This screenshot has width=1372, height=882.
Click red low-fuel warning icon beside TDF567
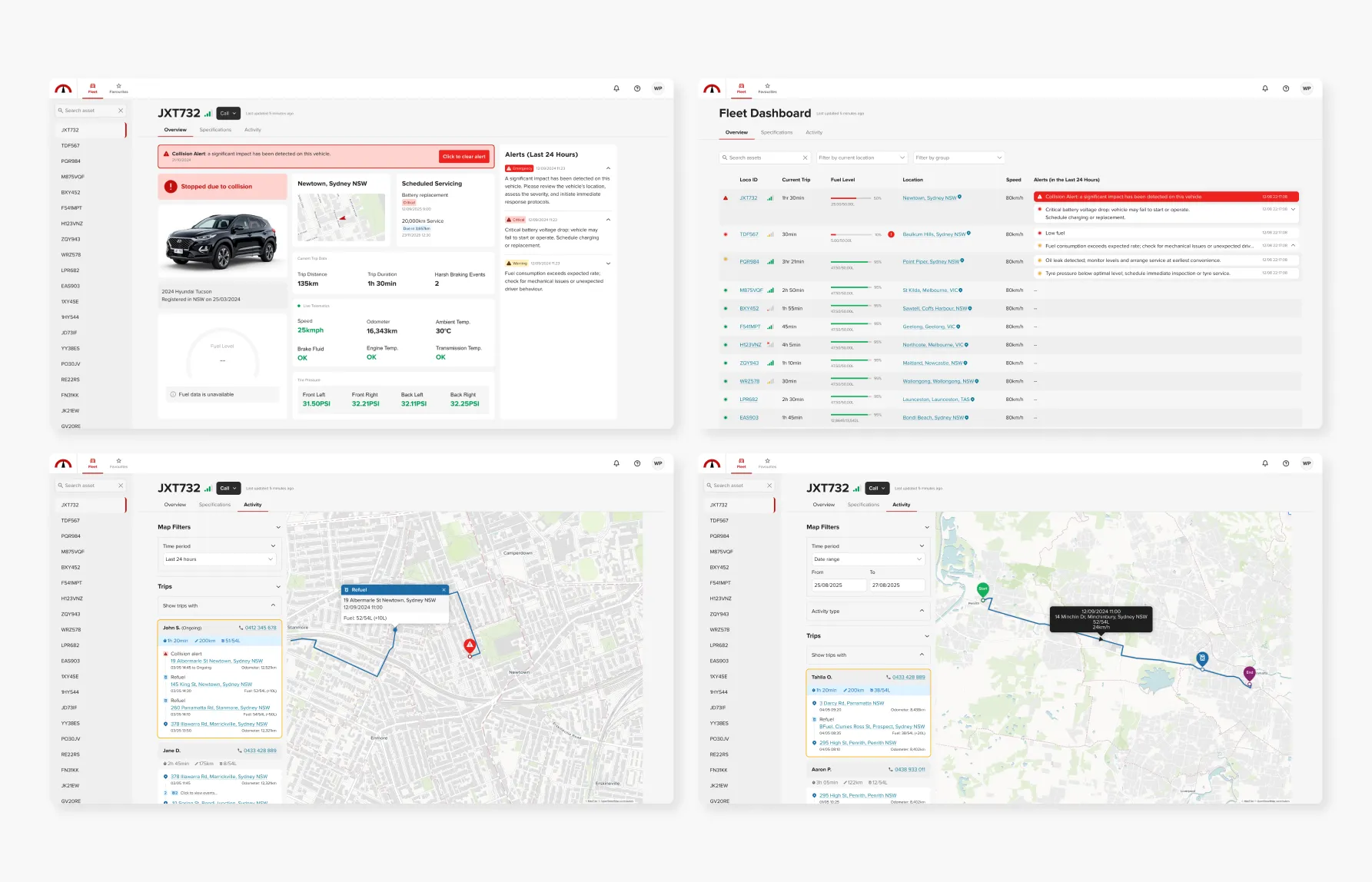click(x=891, y=234)
